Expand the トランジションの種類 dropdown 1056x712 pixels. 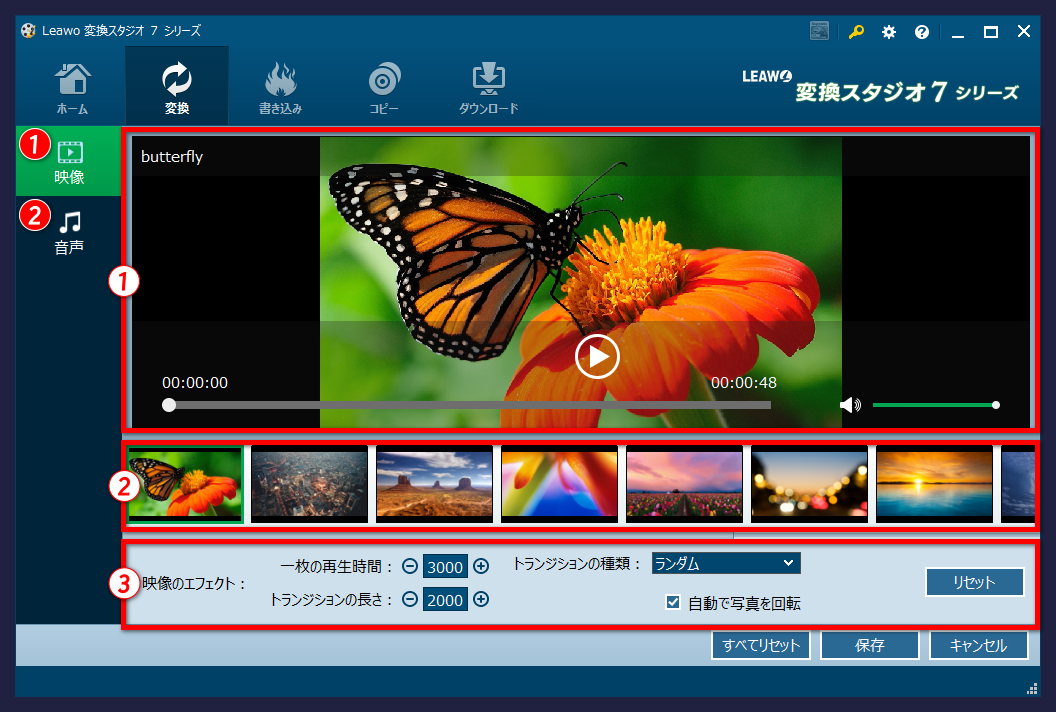[x=726, y=563]
